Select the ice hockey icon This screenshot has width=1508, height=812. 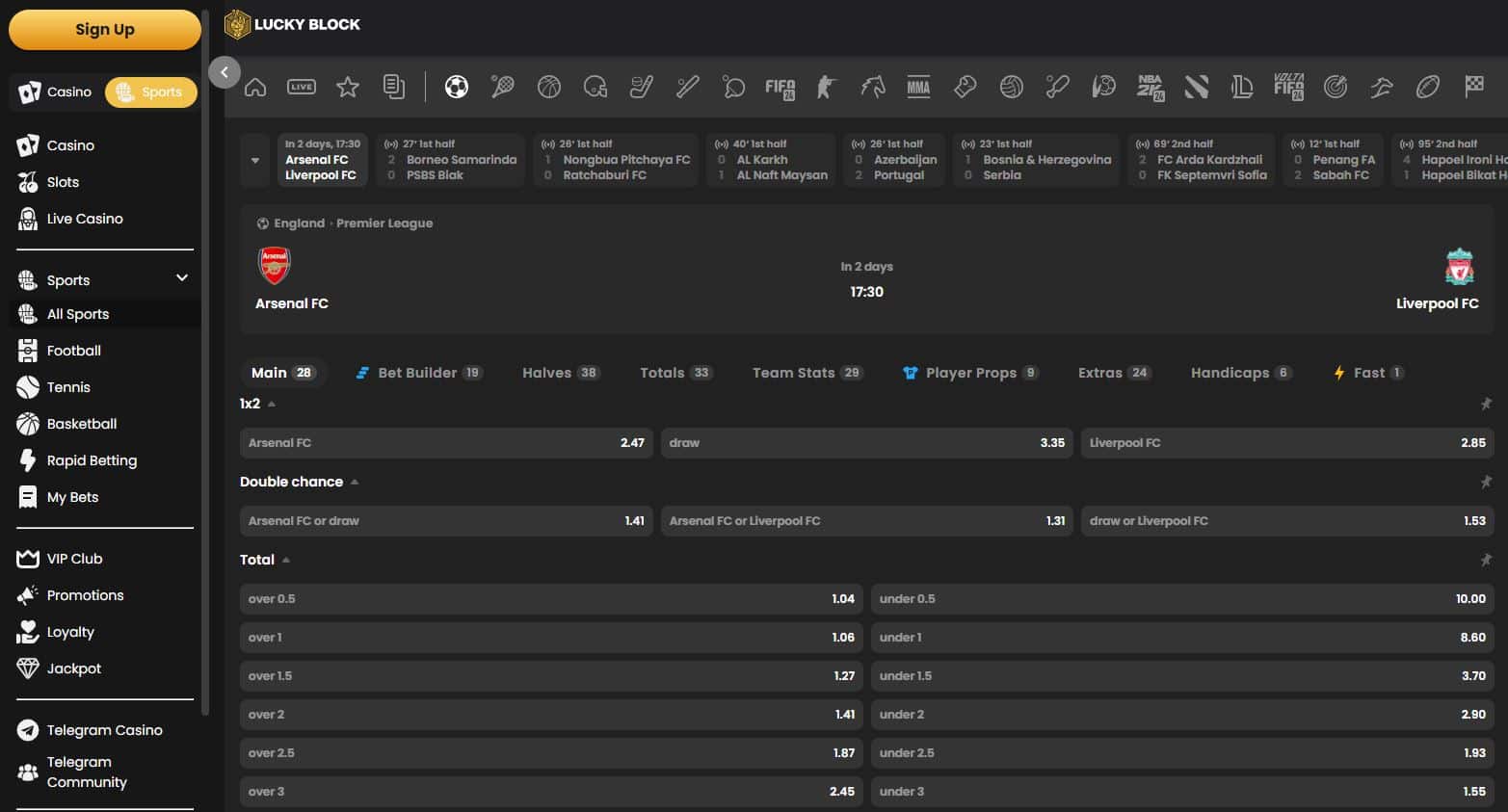642,88
